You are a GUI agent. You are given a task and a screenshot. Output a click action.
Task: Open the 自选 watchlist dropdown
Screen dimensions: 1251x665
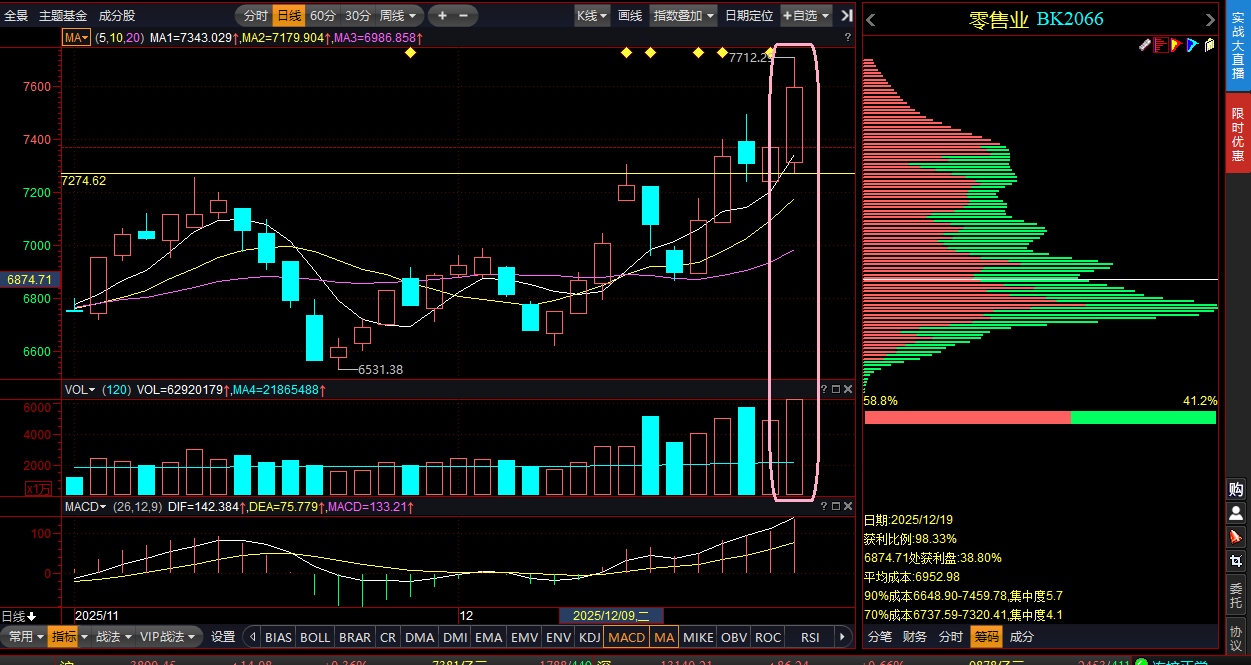[807, 15]
